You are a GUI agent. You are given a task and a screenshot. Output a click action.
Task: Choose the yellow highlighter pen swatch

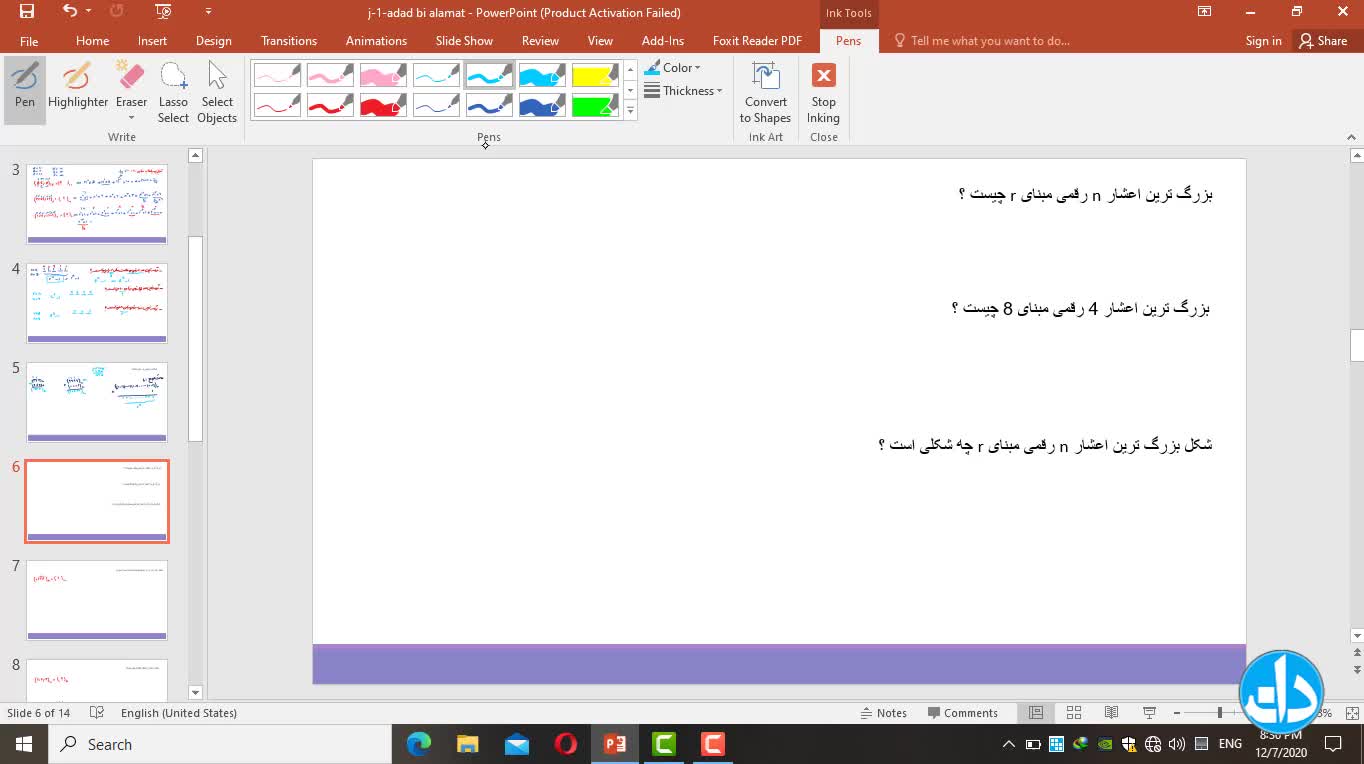[x=595, y=75]
